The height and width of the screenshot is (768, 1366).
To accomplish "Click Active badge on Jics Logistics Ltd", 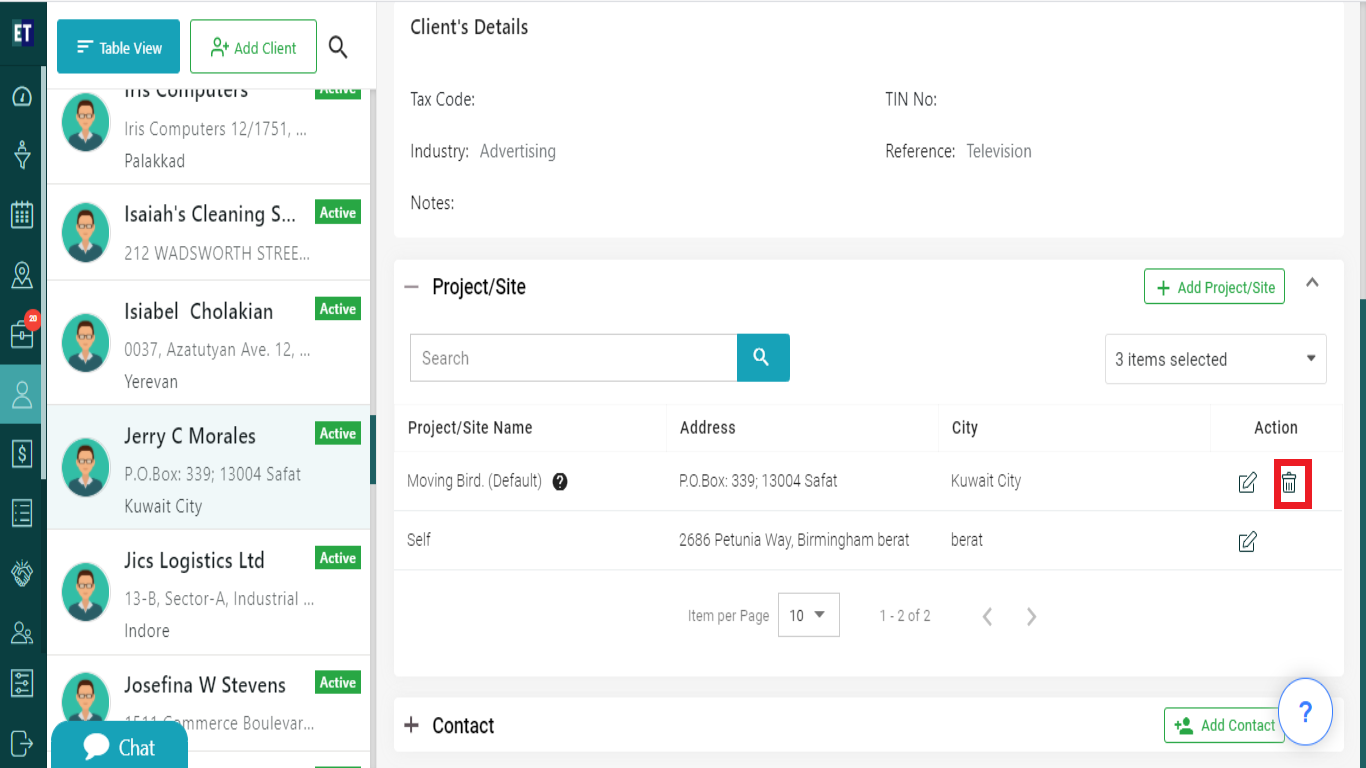I will click(x=338, y=558).
